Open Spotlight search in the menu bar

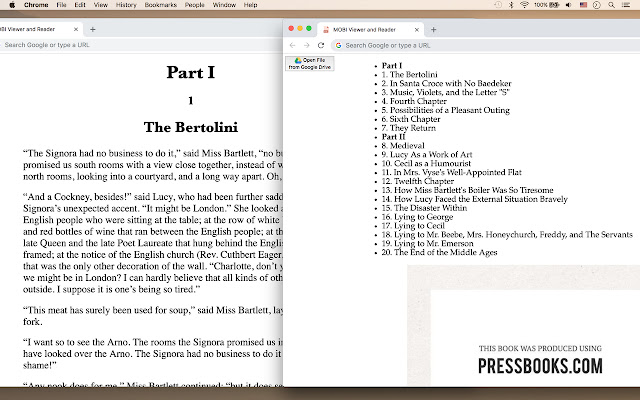[612, 5]
